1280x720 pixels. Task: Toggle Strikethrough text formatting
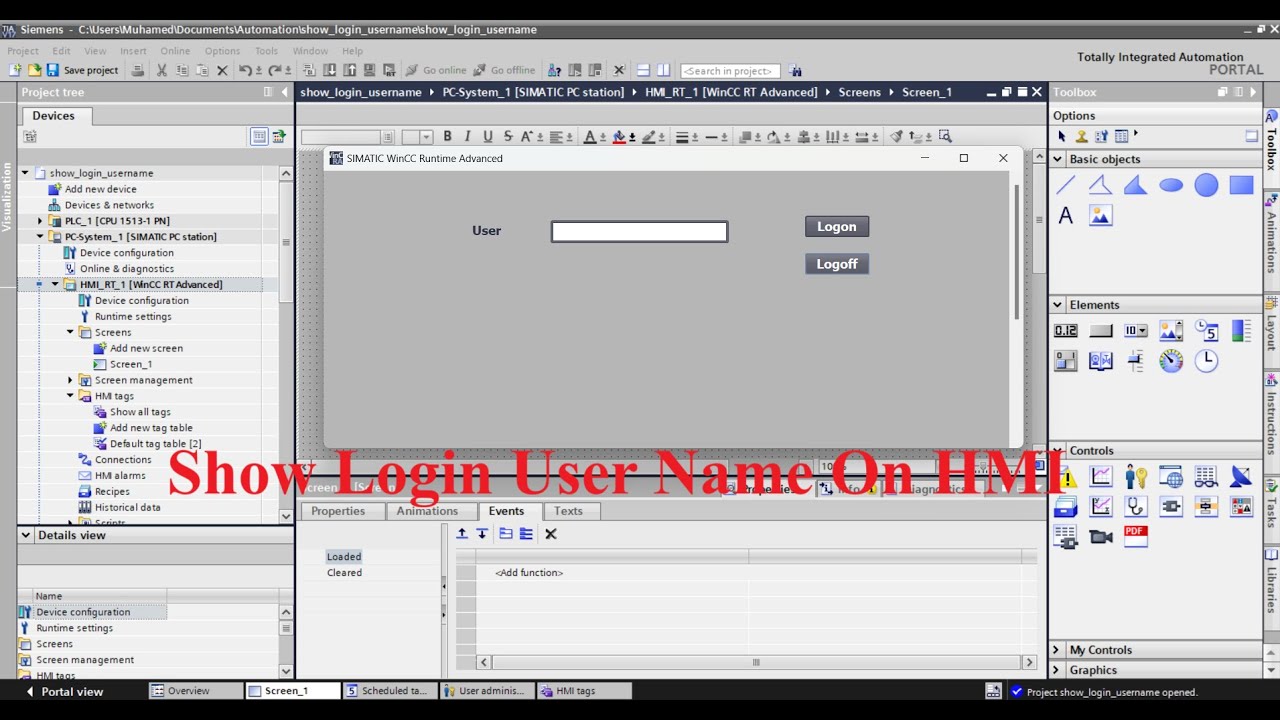click(x=508, y=137)
